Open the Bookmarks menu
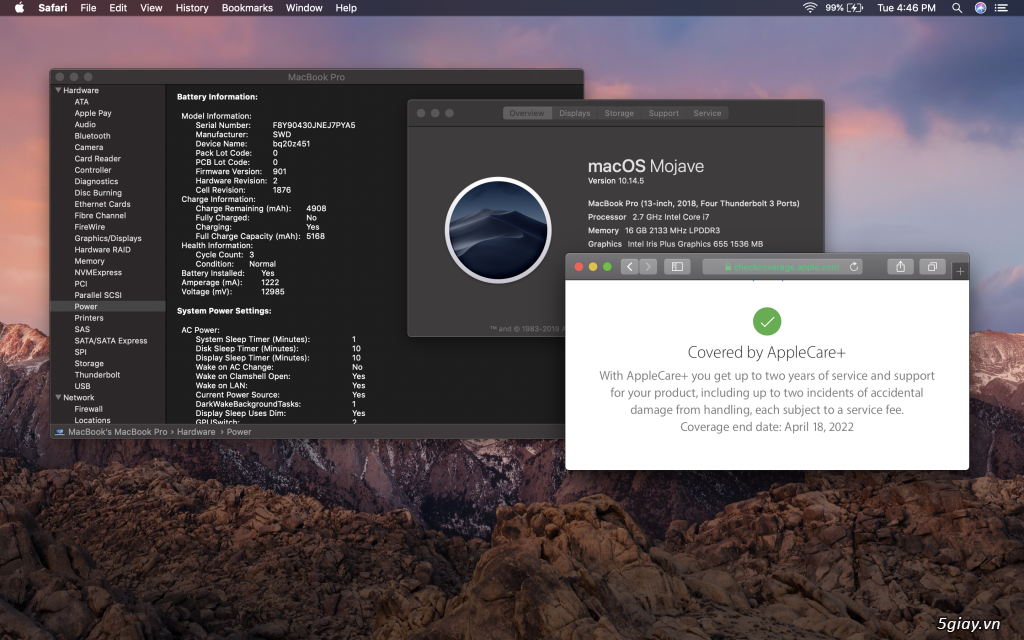Screen dimensions: 1024x640 pyautogui.click(x=247, y=8)
